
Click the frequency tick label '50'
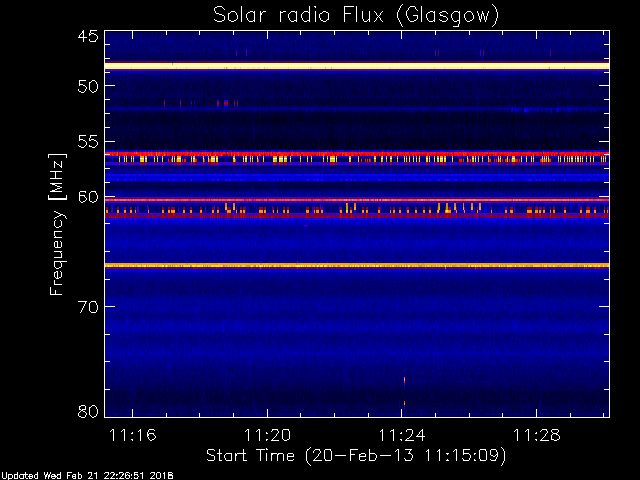pyautogui.click(x=88, y=86)
